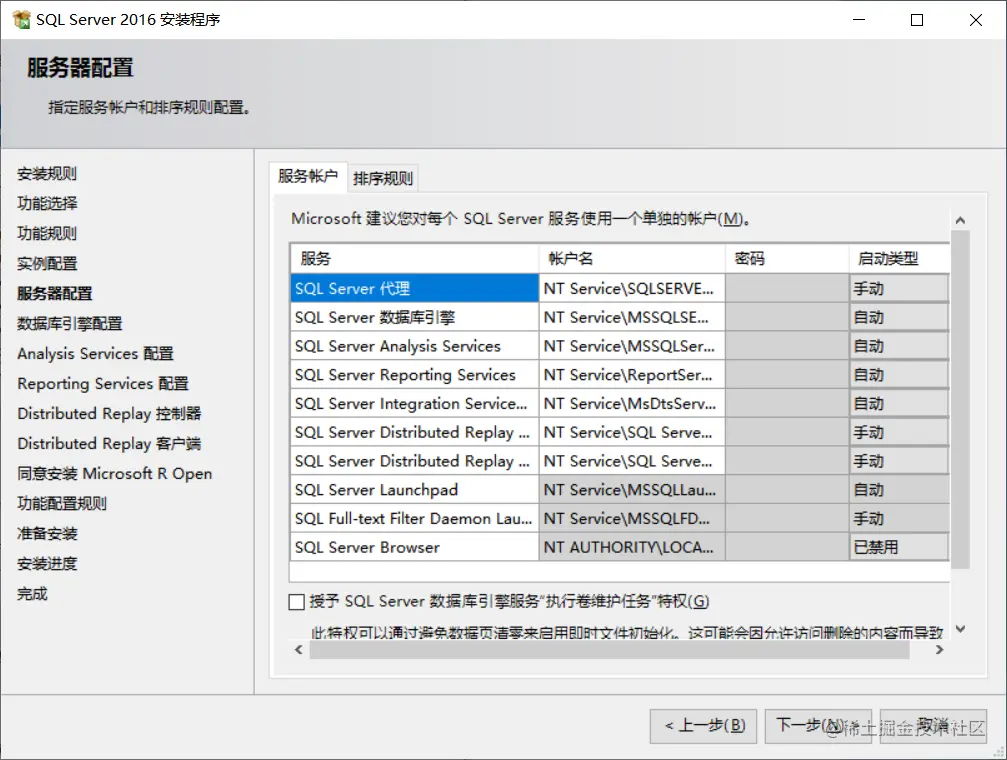Maximize the setup window

(x=917, y=20)
